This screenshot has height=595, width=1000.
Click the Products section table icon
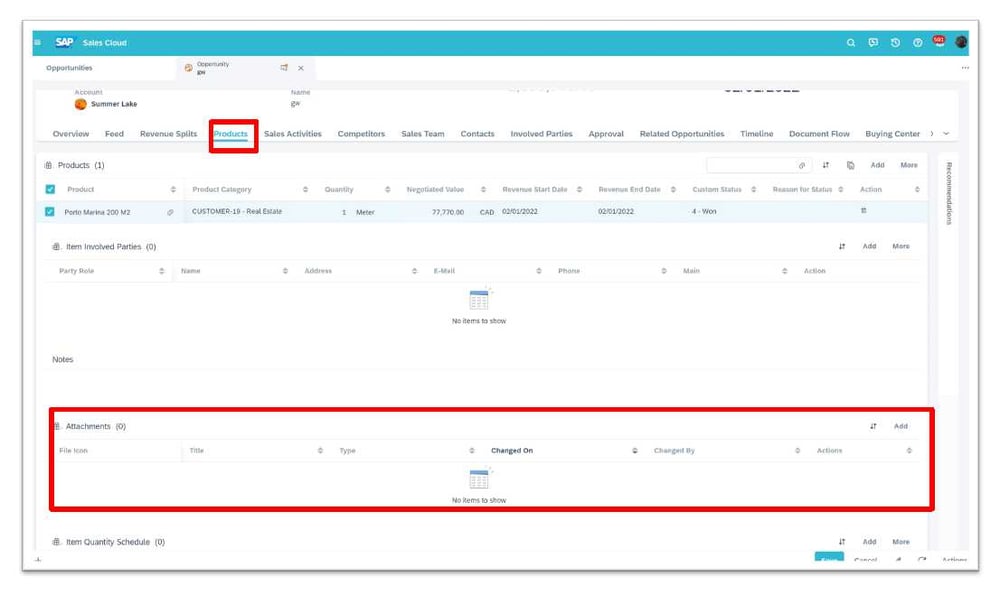click(x=48, y=165)
